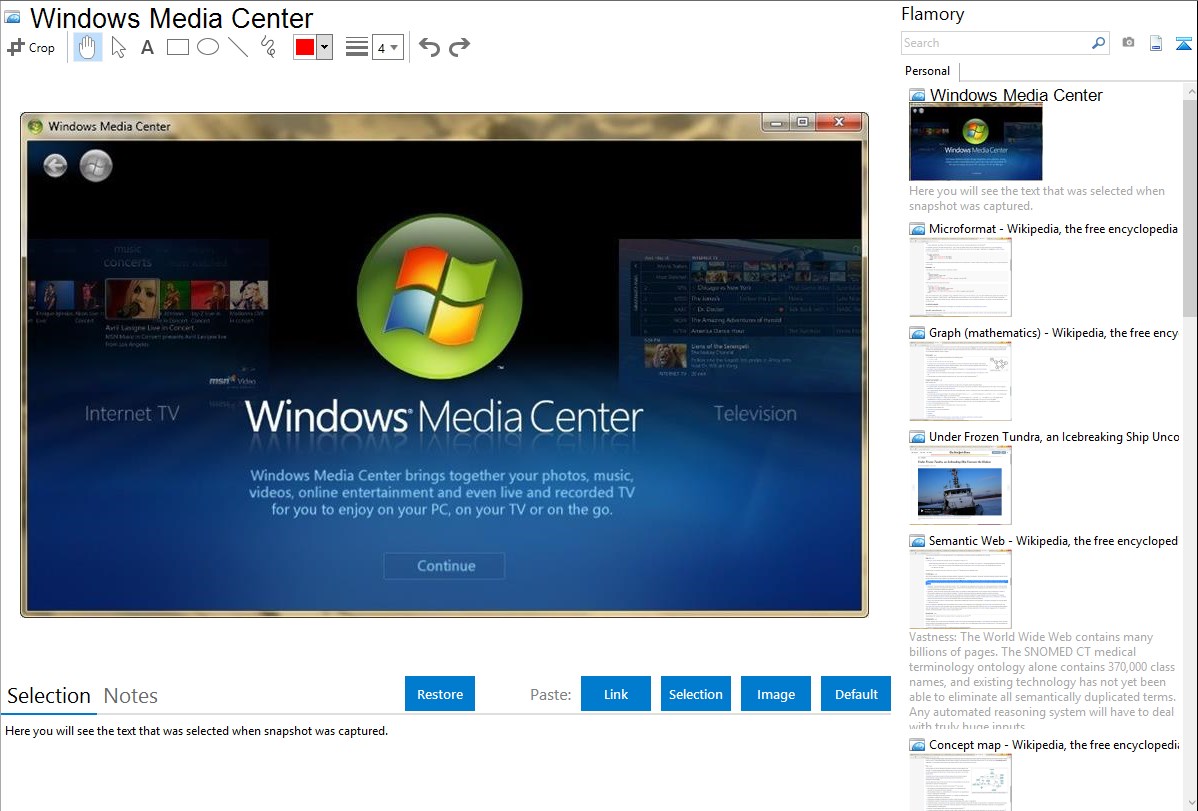Paste as Image

pos(775,693)
